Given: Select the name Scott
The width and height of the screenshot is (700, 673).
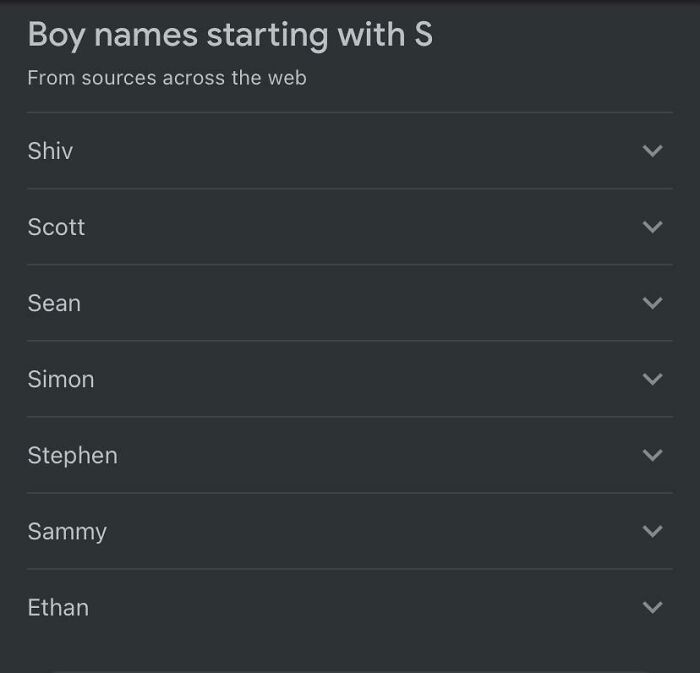Looking at the screenshot, I should 56,227.
